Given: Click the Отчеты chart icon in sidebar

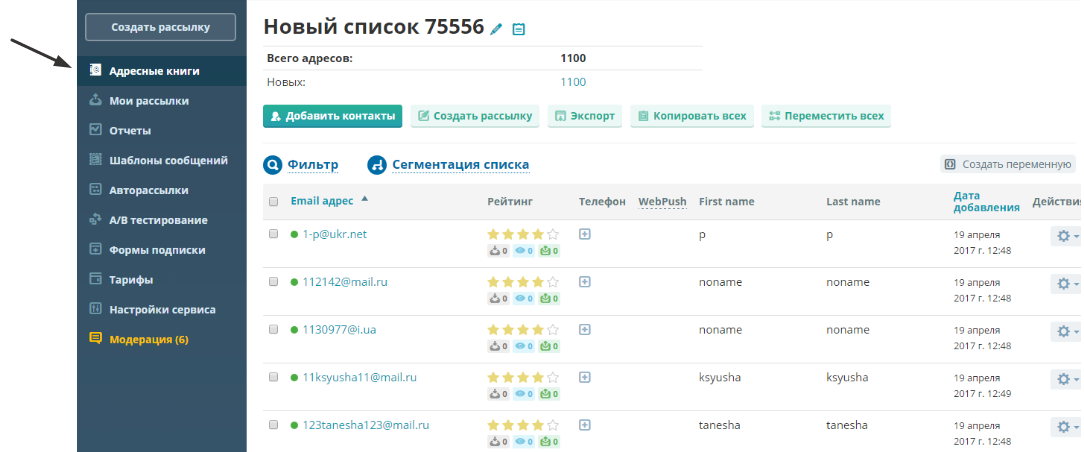Looking at the screenshot, I should tap(95, 130).
